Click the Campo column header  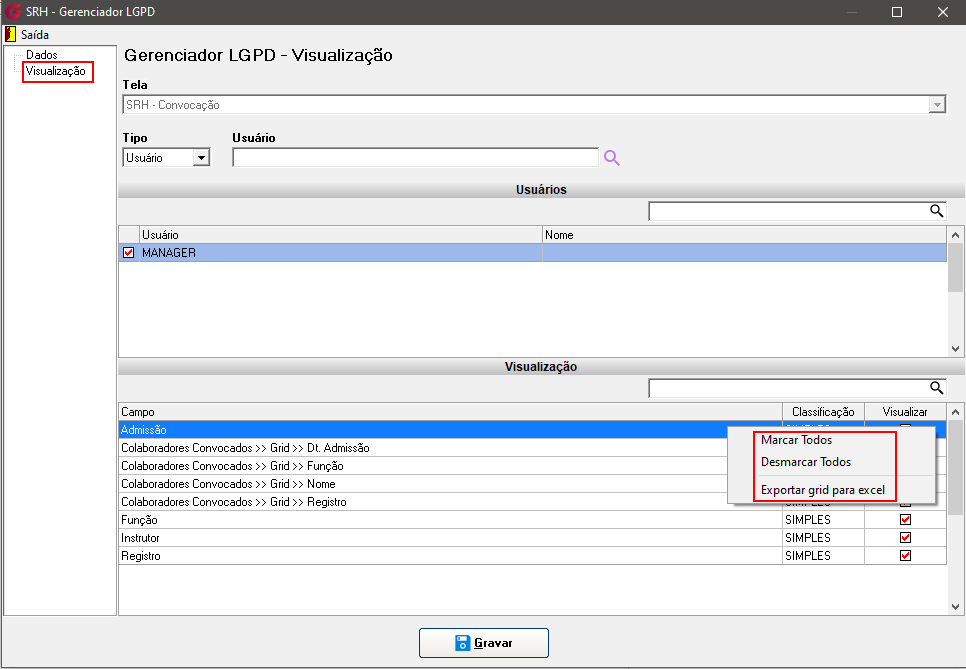coord(450,412)
